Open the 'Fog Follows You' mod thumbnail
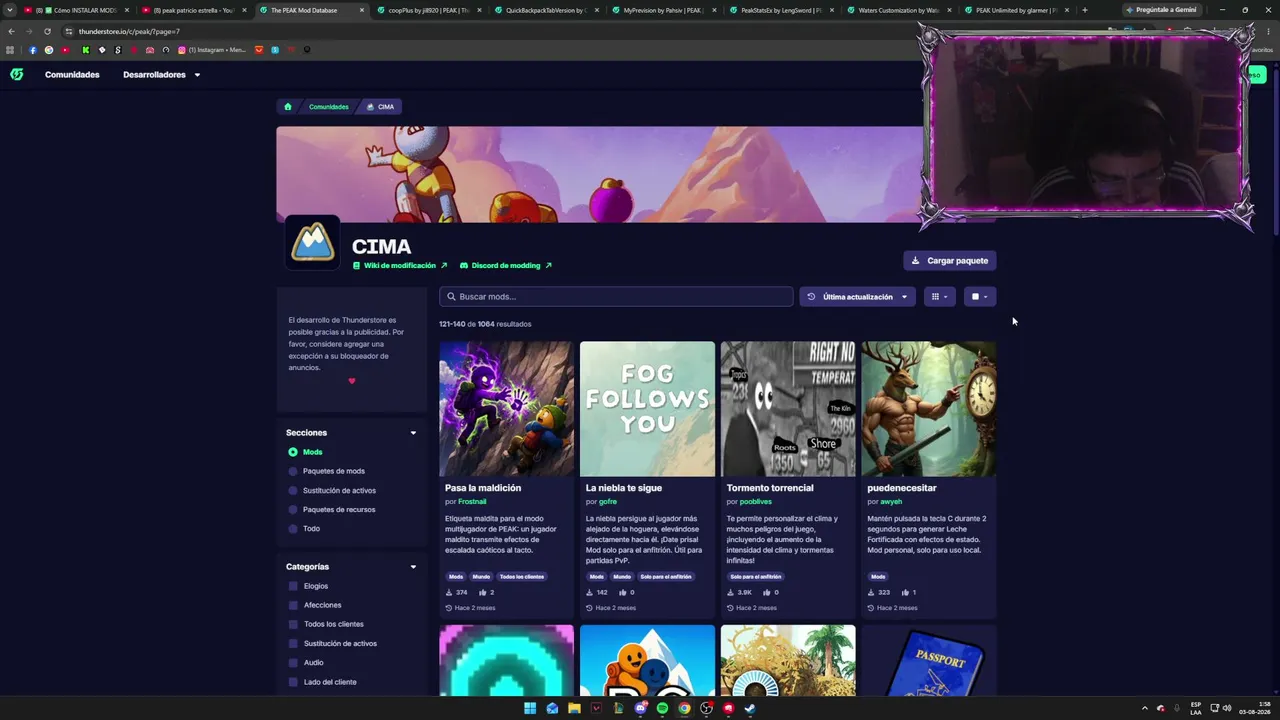The image size is (1280, 720). (648, 409)
